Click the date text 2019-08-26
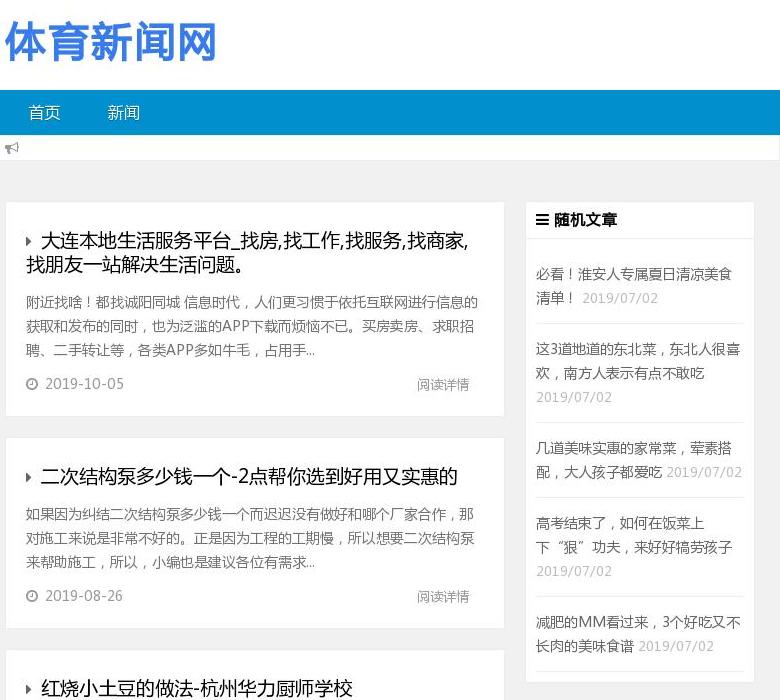The height and width of the screenshot is (700, 780). (84, 596)
